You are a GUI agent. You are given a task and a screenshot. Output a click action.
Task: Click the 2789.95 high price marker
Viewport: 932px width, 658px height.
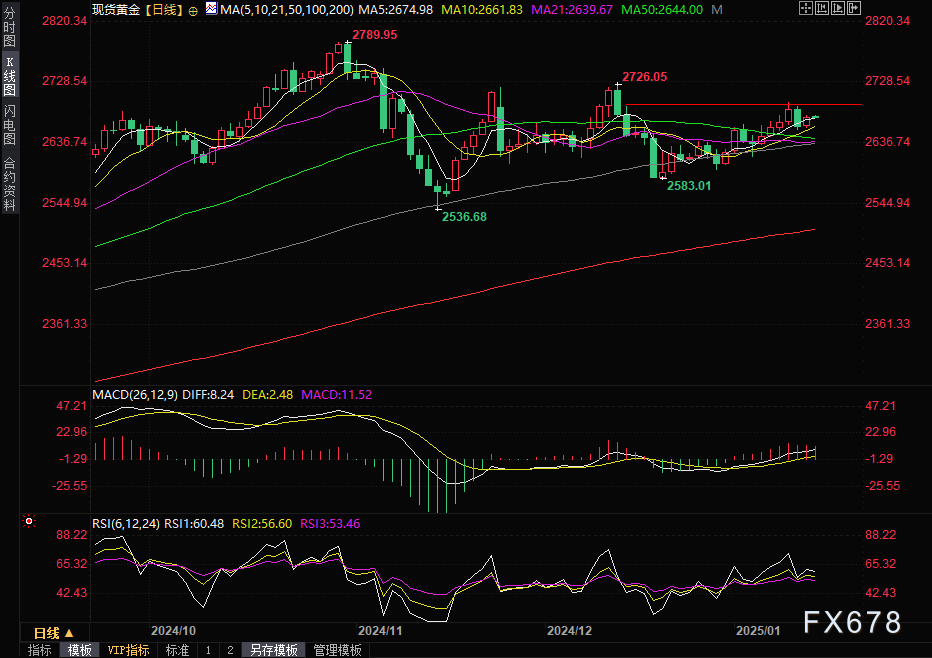click(375, 34)
